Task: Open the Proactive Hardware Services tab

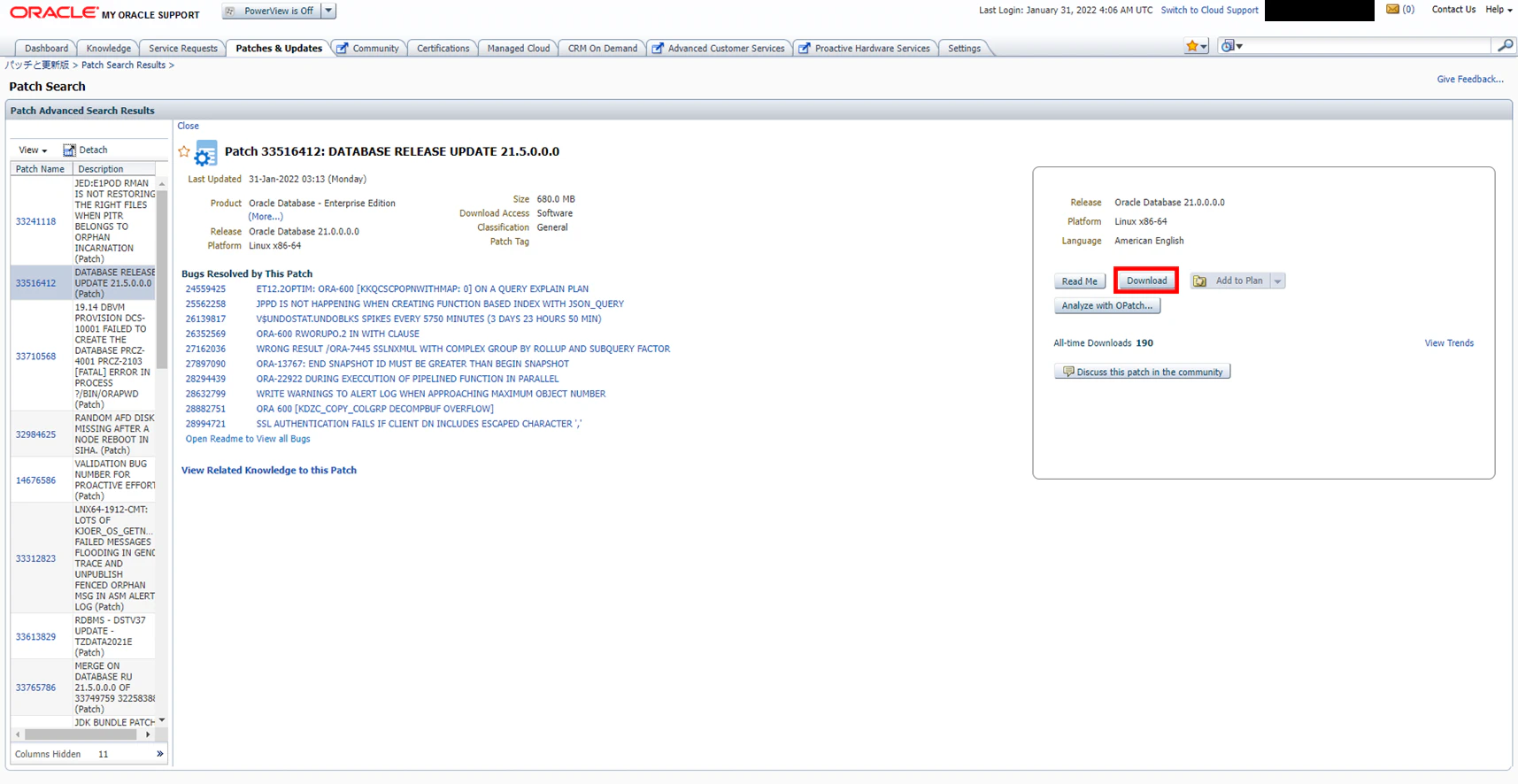Action: [x=866, y=48]
